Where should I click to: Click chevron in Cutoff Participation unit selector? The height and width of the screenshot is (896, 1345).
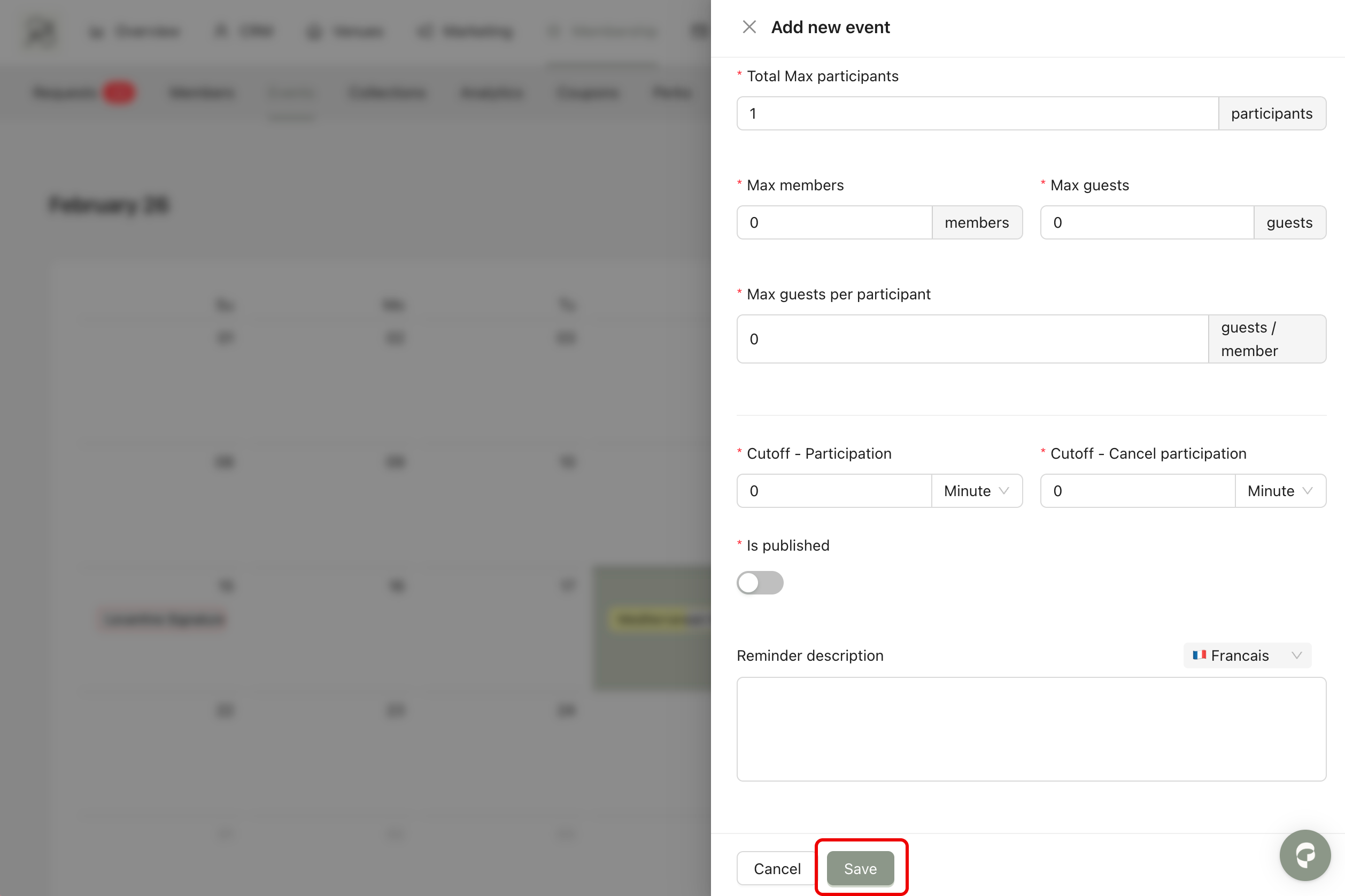click(1004, 491)
